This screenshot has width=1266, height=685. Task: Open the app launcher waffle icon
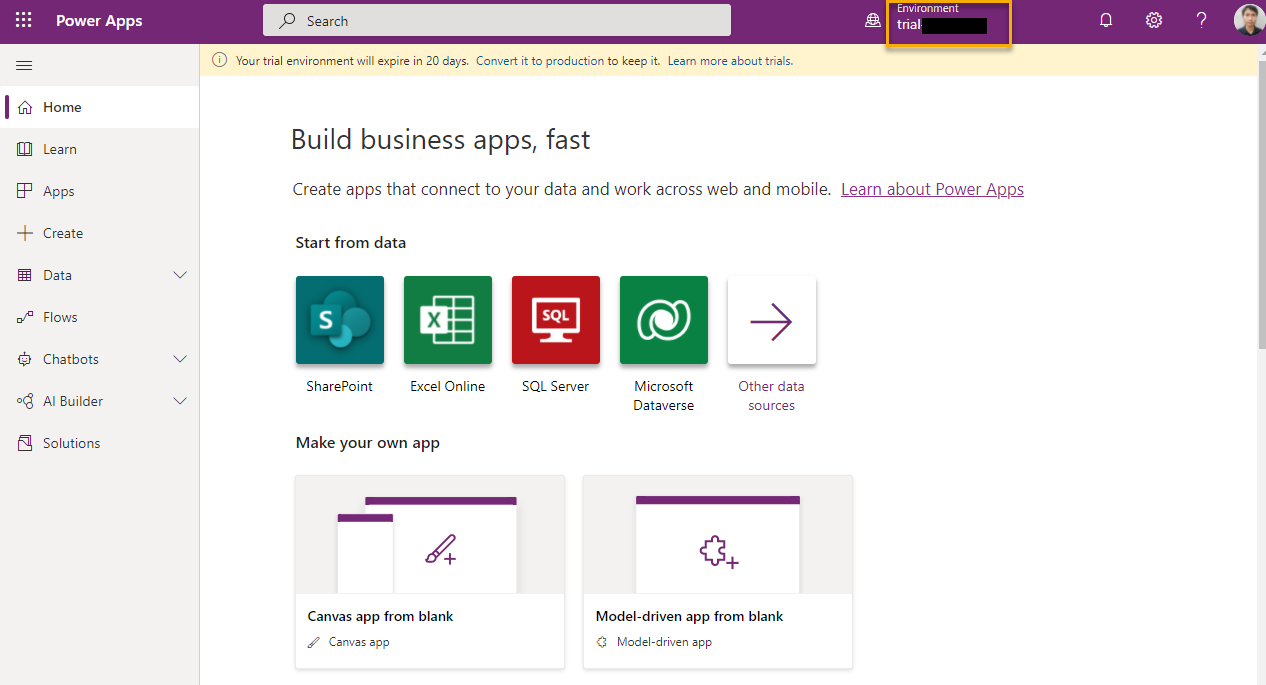pyautogui.click(x=24, y=21)
